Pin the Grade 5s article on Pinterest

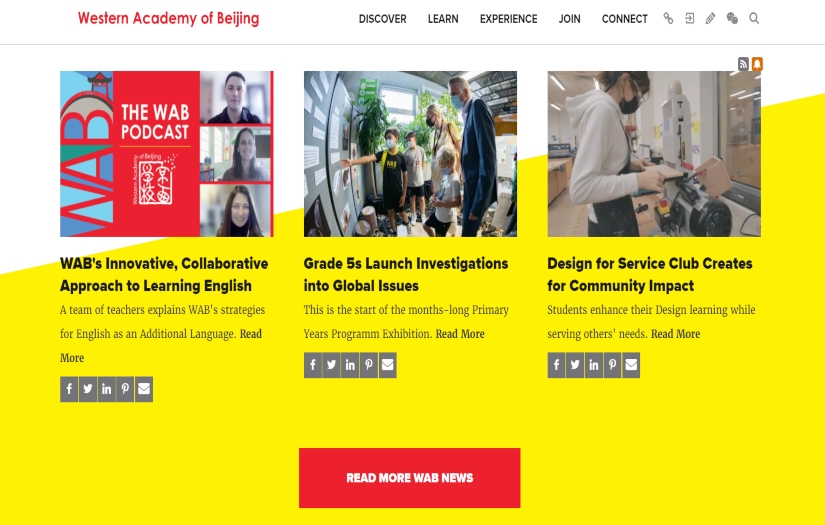coord(369,365)
